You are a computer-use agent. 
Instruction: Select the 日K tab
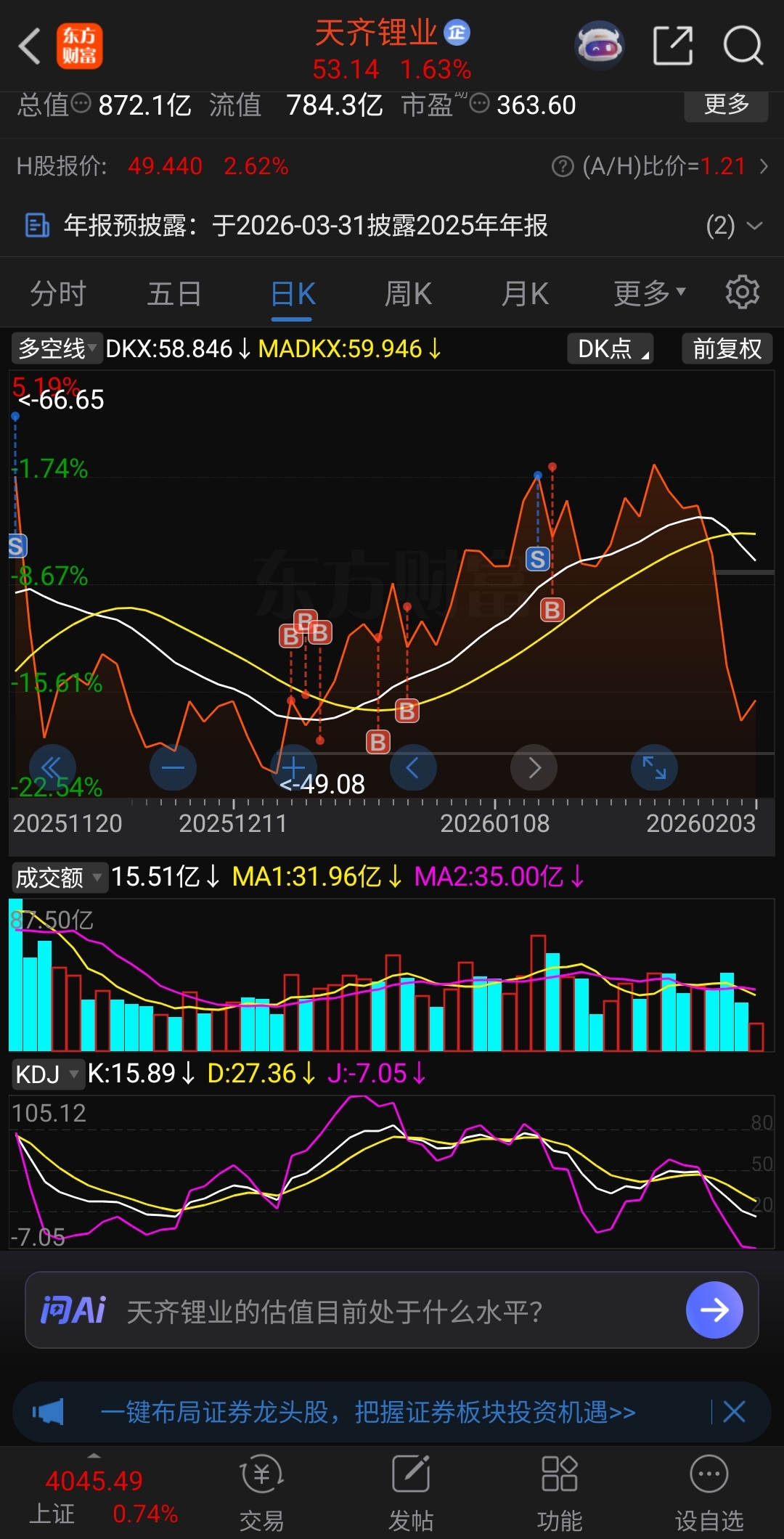point(293,294)
